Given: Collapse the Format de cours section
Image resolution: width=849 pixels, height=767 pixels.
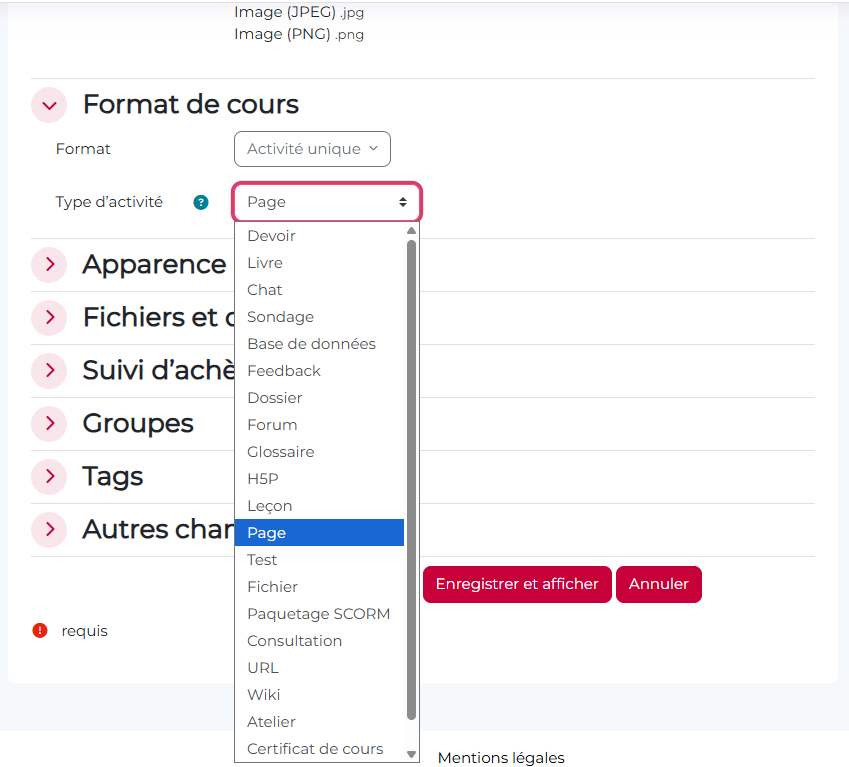Looking at the screenshot, I should [x=49, y=105].
